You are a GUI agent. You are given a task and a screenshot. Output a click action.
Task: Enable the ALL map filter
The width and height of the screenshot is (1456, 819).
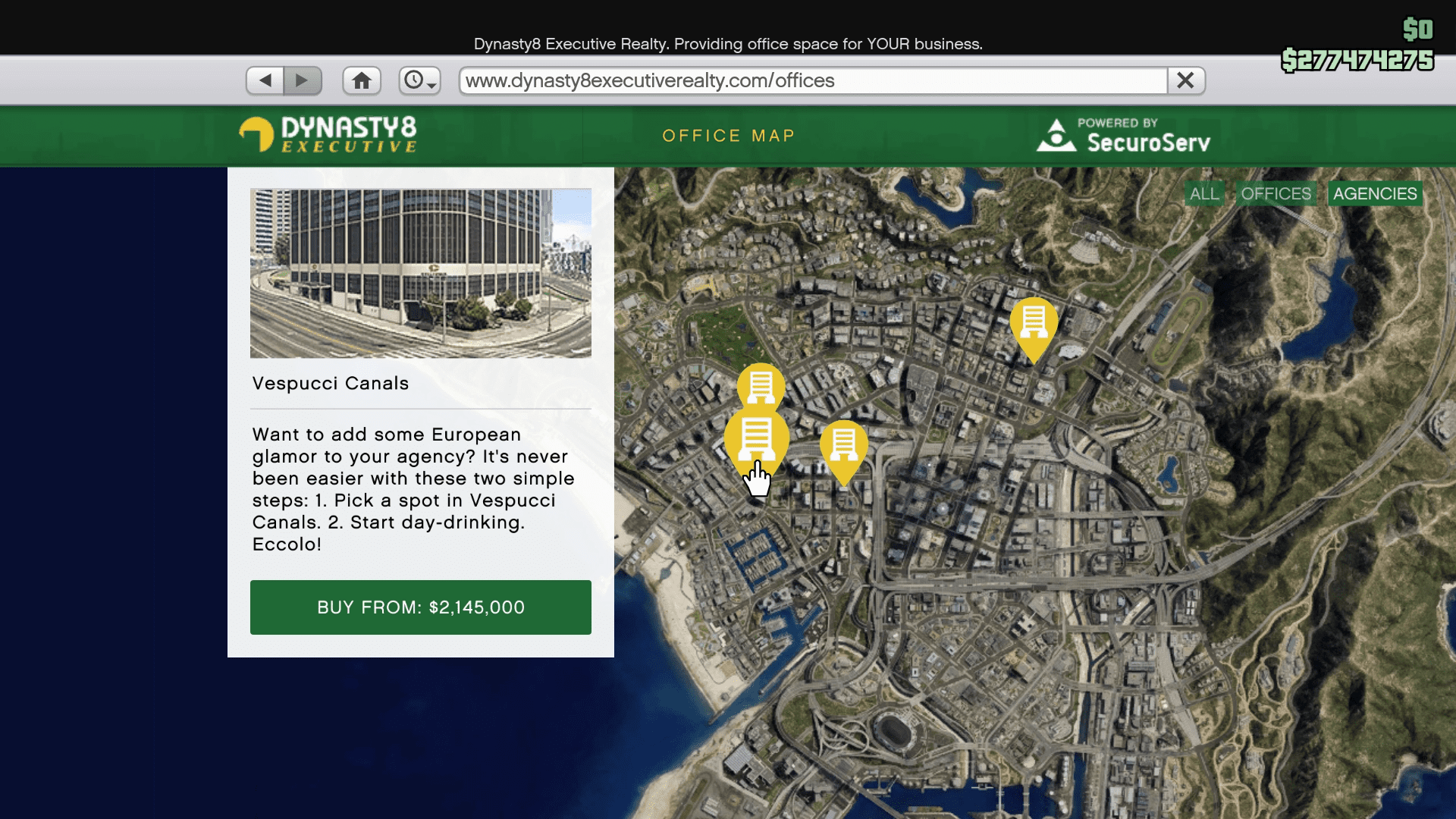tap(1204, 193)
